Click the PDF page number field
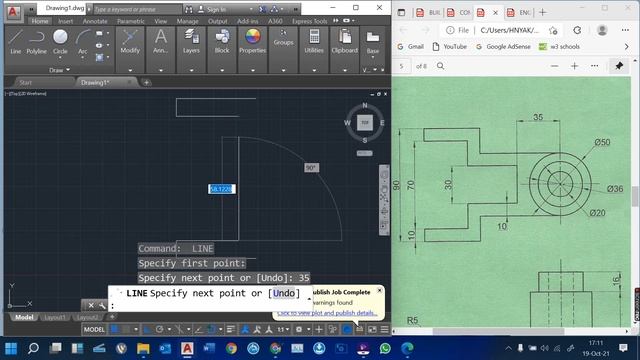 (x=402, y=66)
